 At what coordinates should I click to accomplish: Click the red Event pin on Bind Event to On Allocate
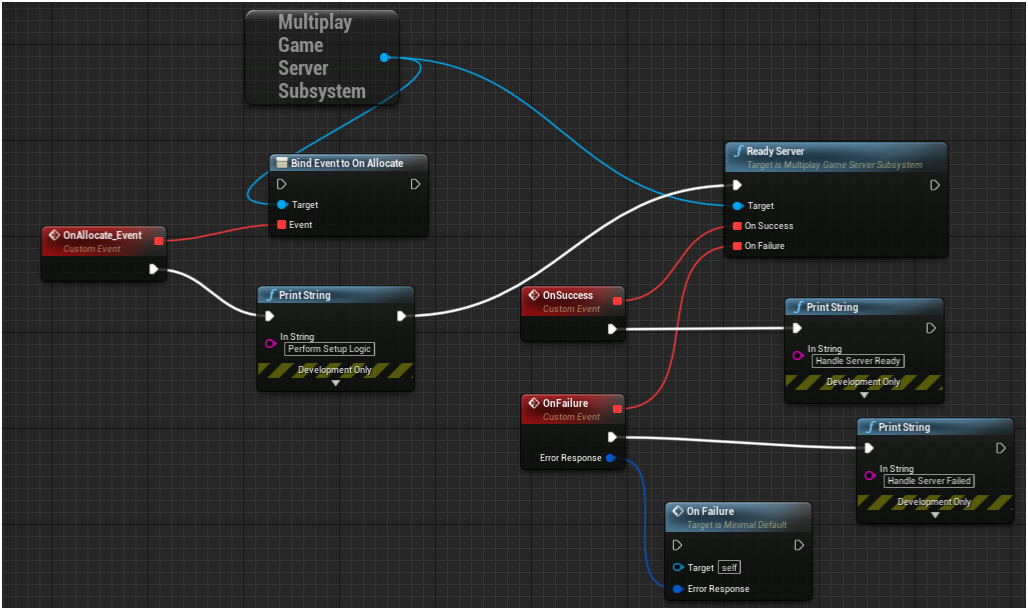(x=280, y=225)
